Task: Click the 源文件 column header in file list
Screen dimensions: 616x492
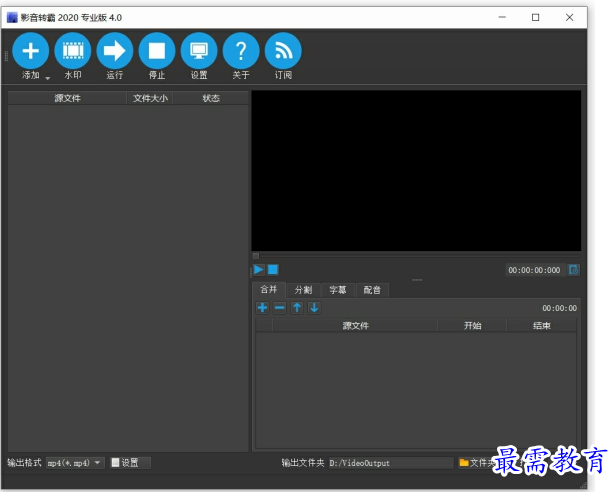Action: tap(67, 98)
